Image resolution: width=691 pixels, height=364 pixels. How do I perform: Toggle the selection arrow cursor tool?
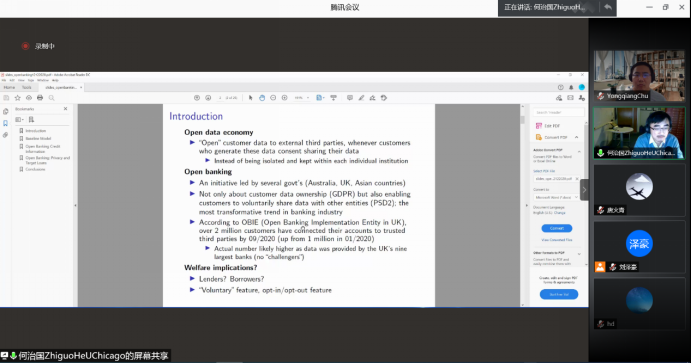click(250, 98)
